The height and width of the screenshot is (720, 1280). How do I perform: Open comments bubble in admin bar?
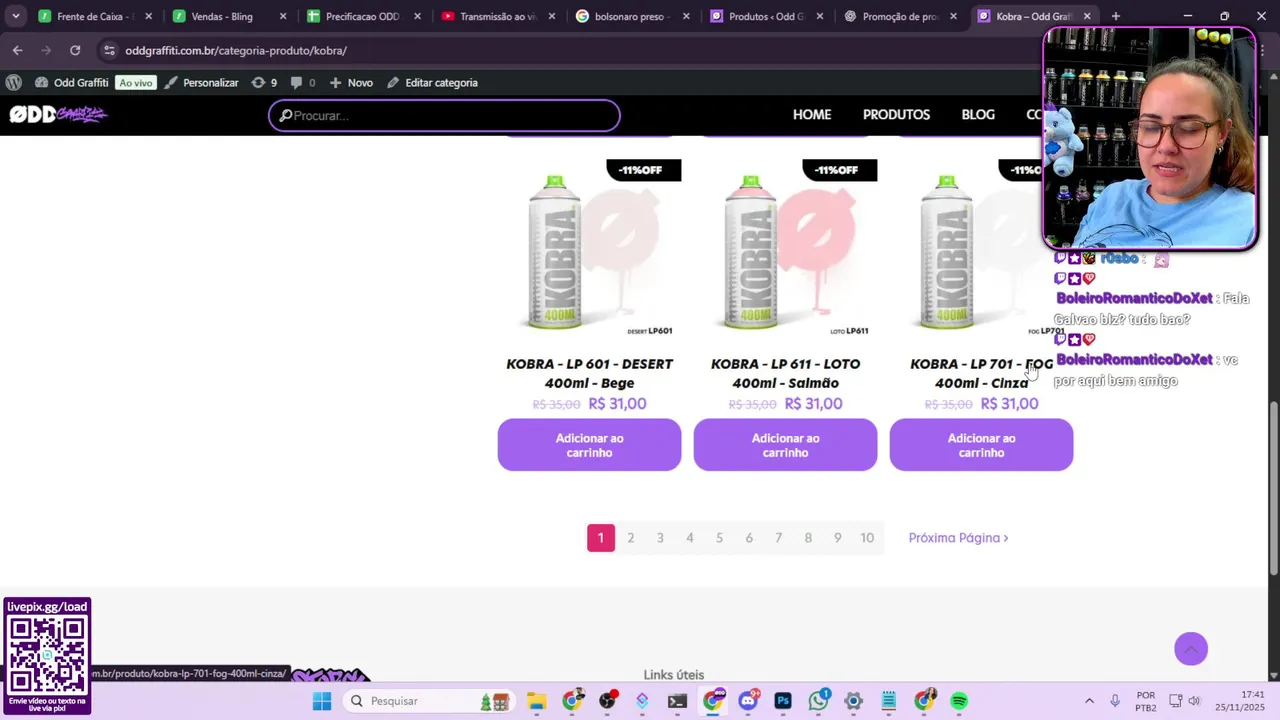click(x=302, y=83)
